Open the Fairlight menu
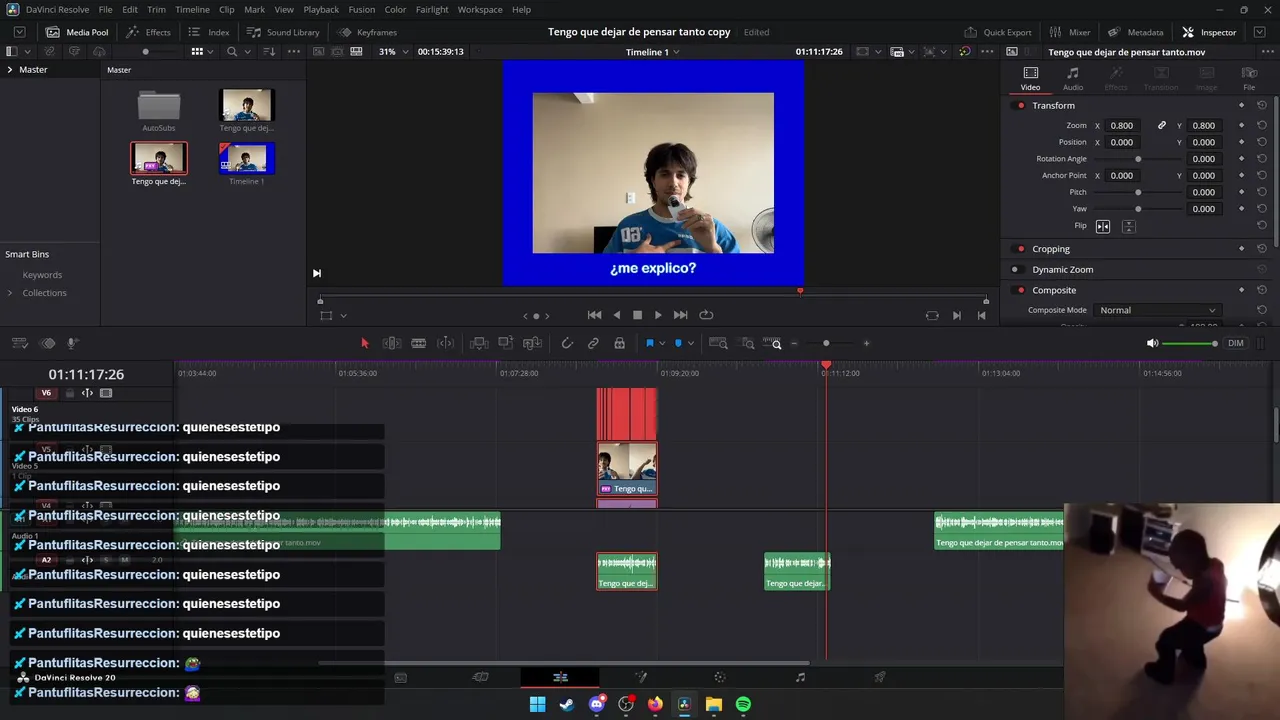The image size is (1280, 720). point(432,9)
